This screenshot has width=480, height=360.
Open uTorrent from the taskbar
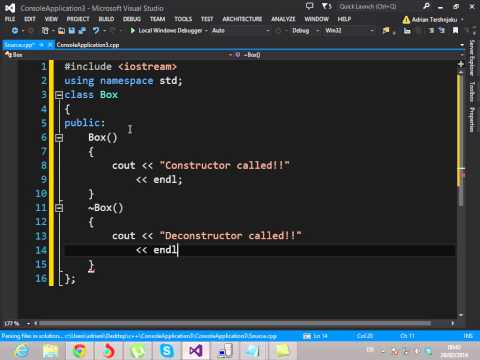137,351
